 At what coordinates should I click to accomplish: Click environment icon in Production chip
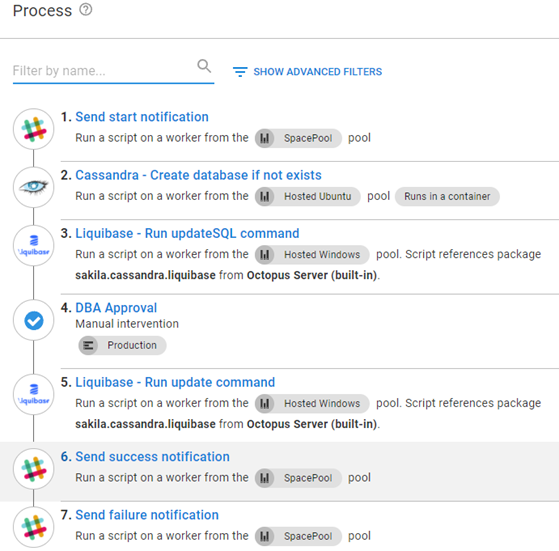click(88, 345)
